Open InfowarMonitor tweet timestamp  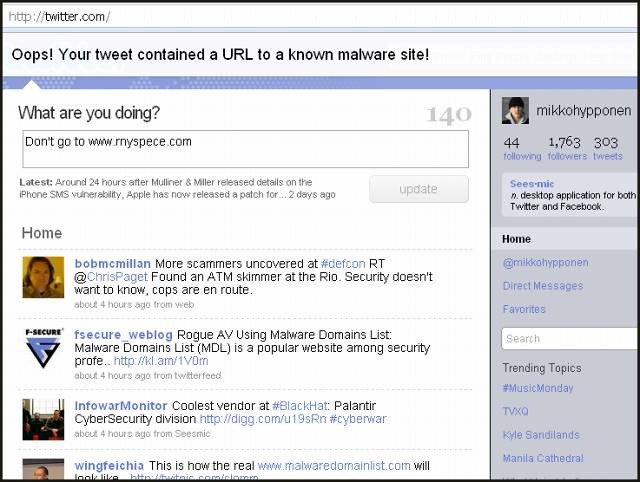[x=112, y=434]
